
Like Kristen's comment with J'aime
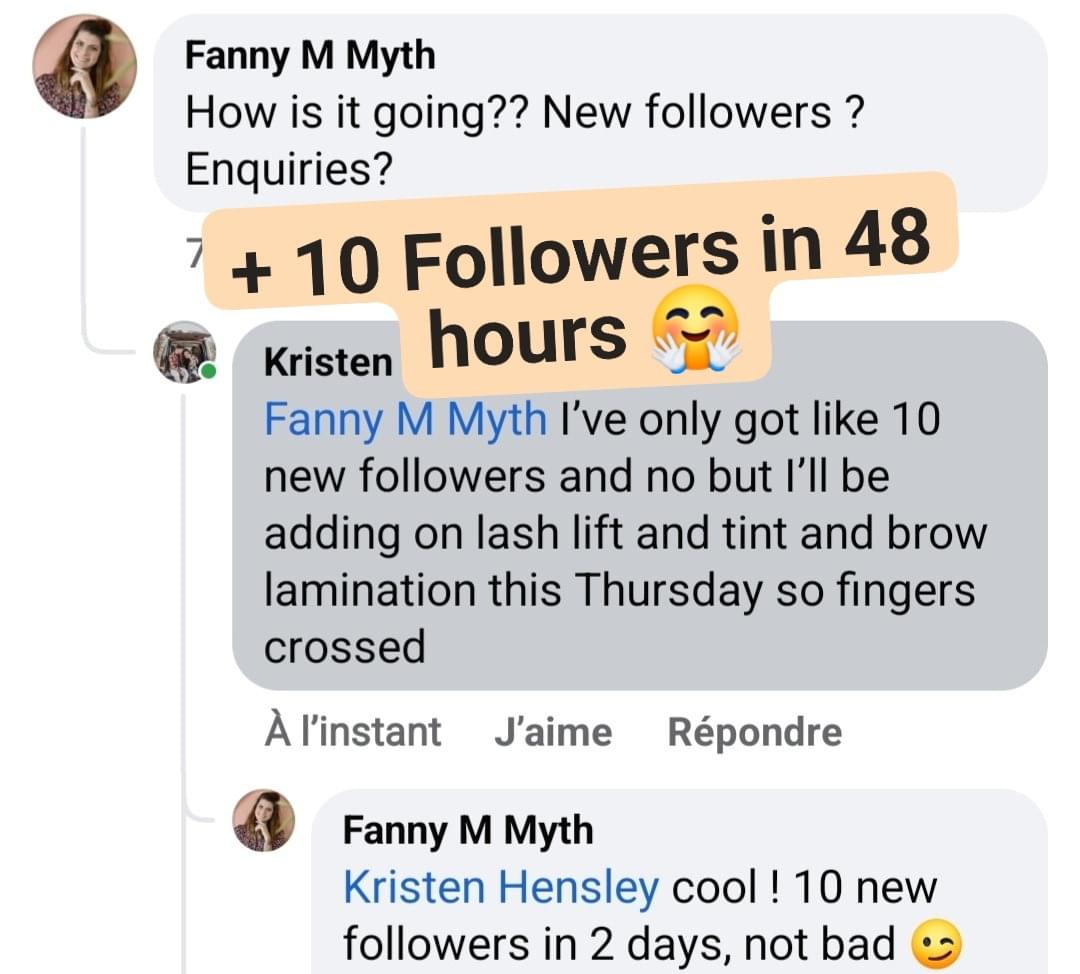[553, 732]
